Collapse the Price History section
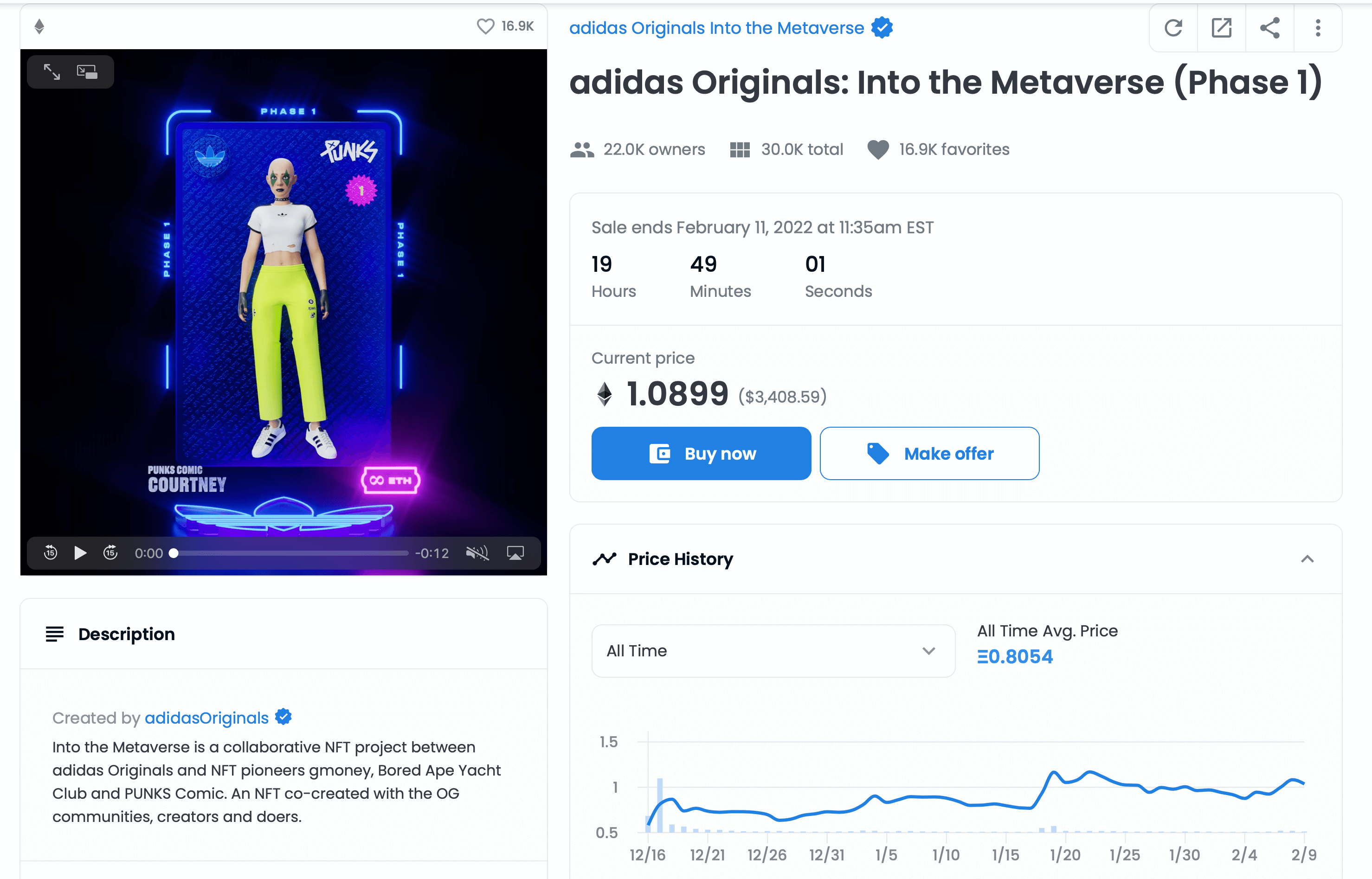Image resolution: width=1372 pixels, height=879 pixels. (x=1307, y=559)
